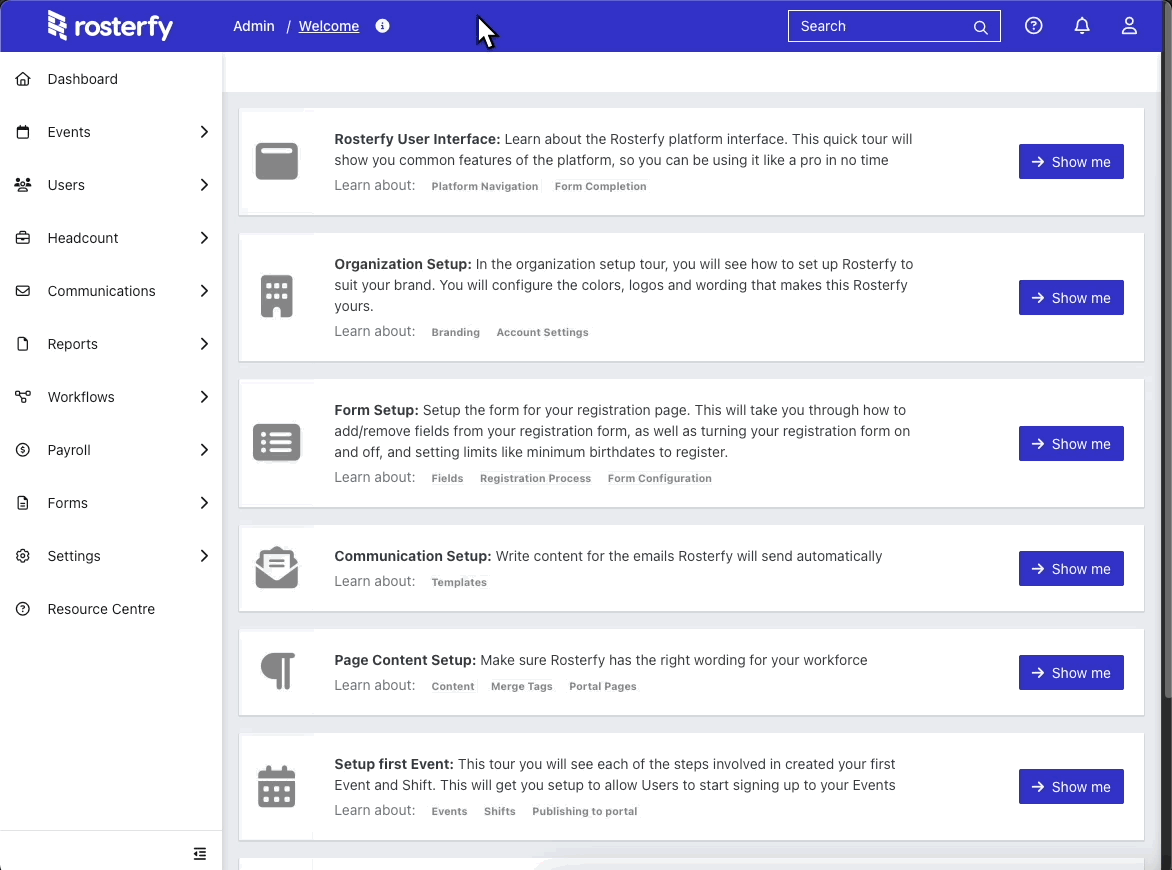Expand the Users menu chevron

click(x=204, y=185)
